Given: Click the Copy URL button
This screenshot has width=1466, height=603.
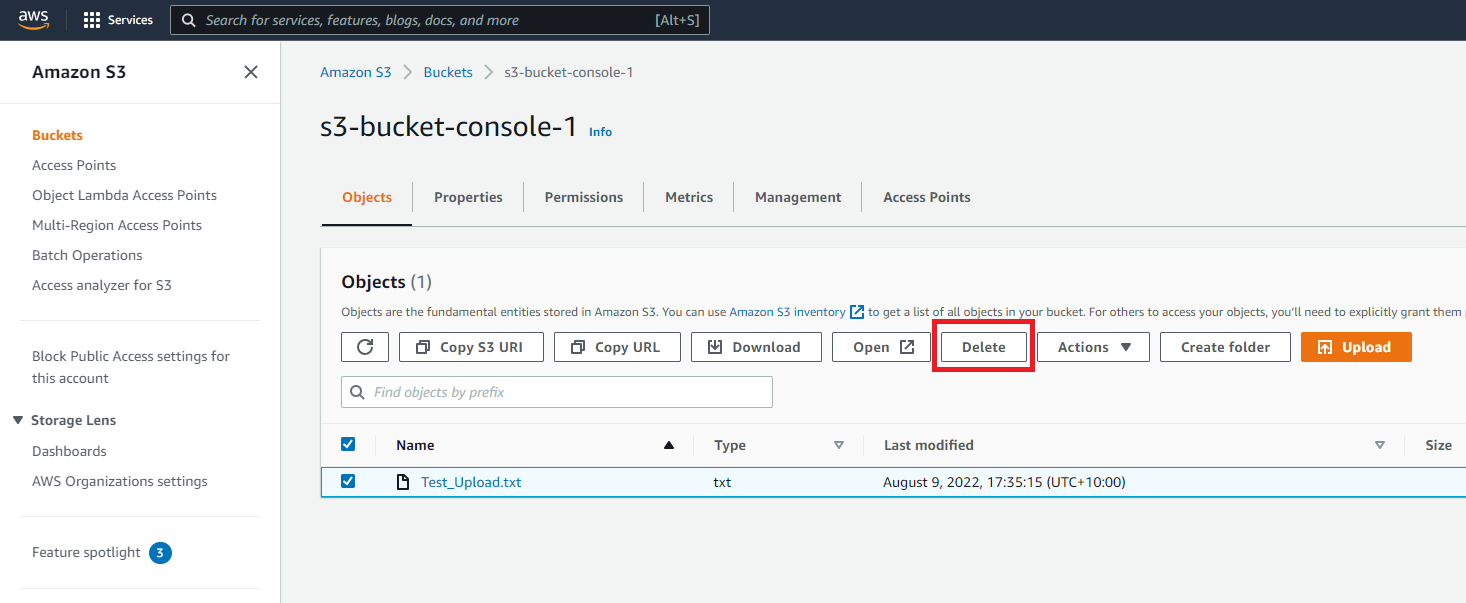Looking at the screenshot, I should 617,347.
